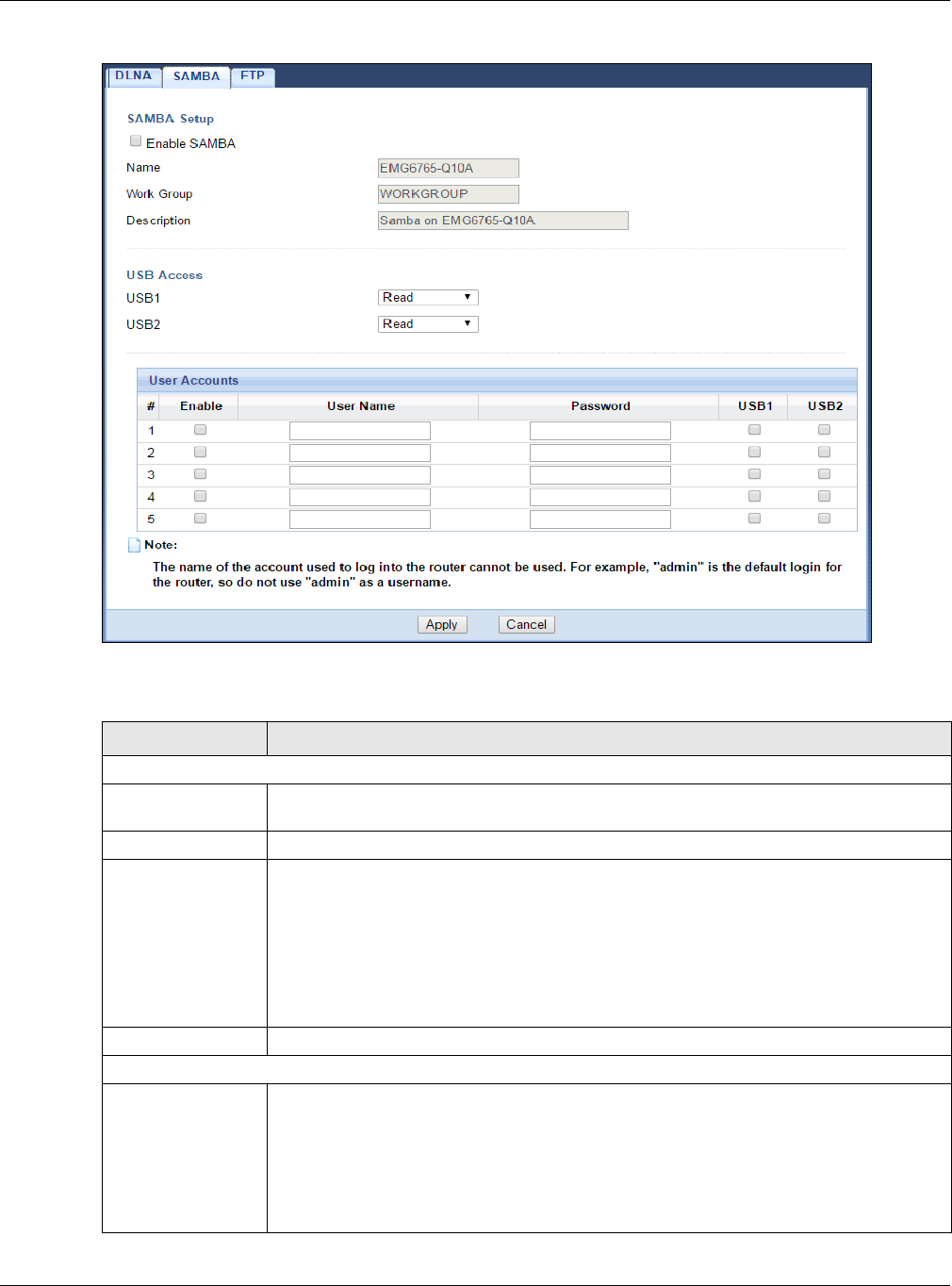952x1286 pixels.
Task: Click Password field in row 5
Action: point(600,519)
